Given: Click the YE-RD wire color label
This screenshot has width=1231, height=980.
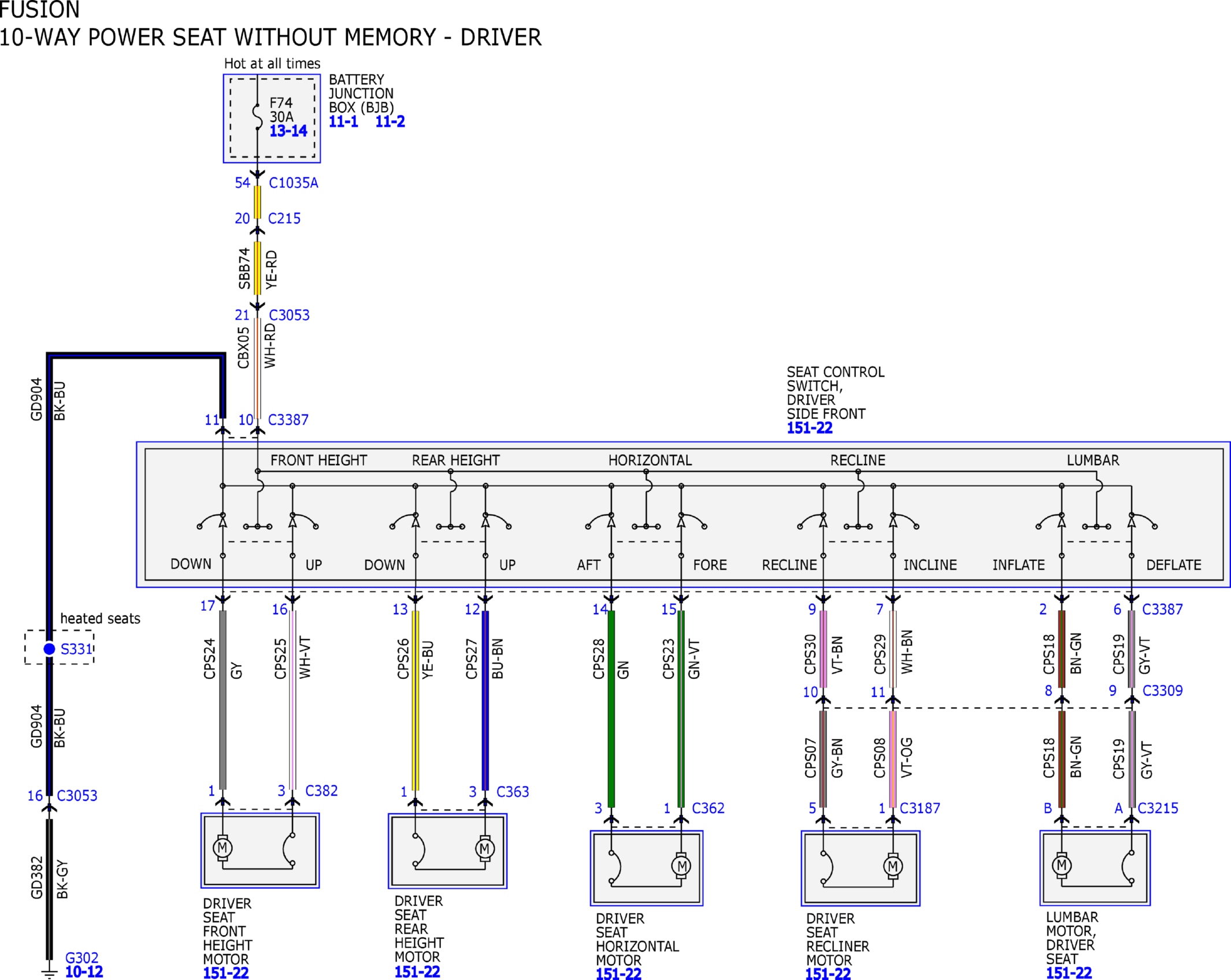Looking at the screenshot, I should tap(272, 270).
